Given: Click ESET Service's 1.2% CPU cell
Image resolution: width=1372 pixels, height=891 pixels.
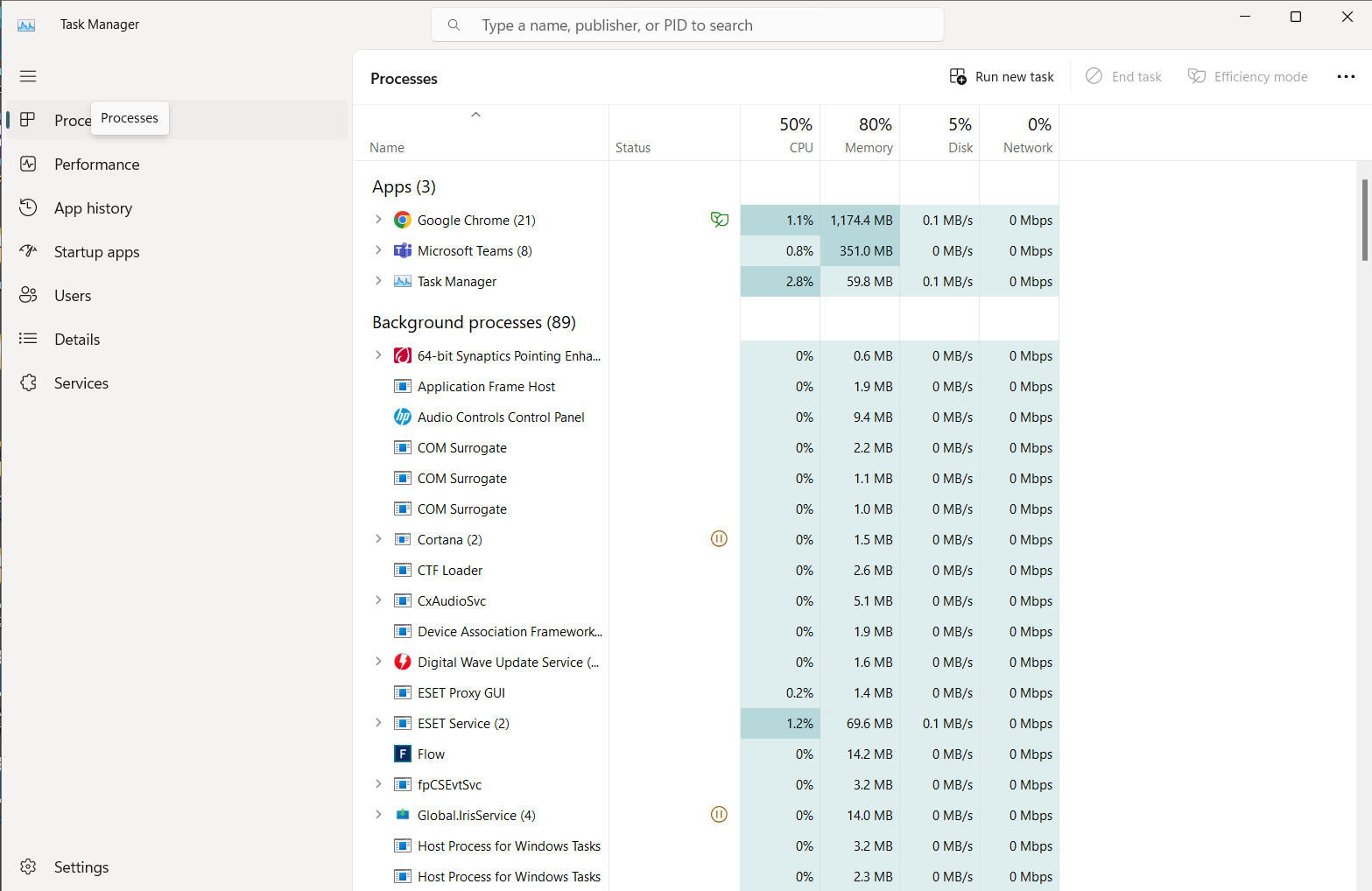Looking at the screenshot, I should coord(780,723).
